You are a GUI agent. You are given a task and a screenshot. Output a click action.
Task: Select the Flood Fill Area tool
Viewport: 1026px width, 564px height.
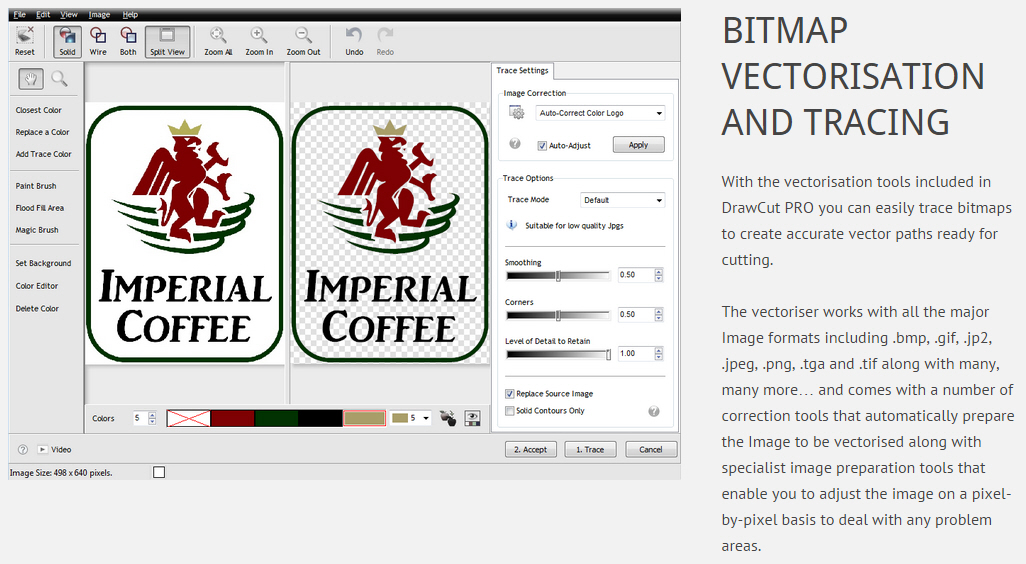coord(40,208)
